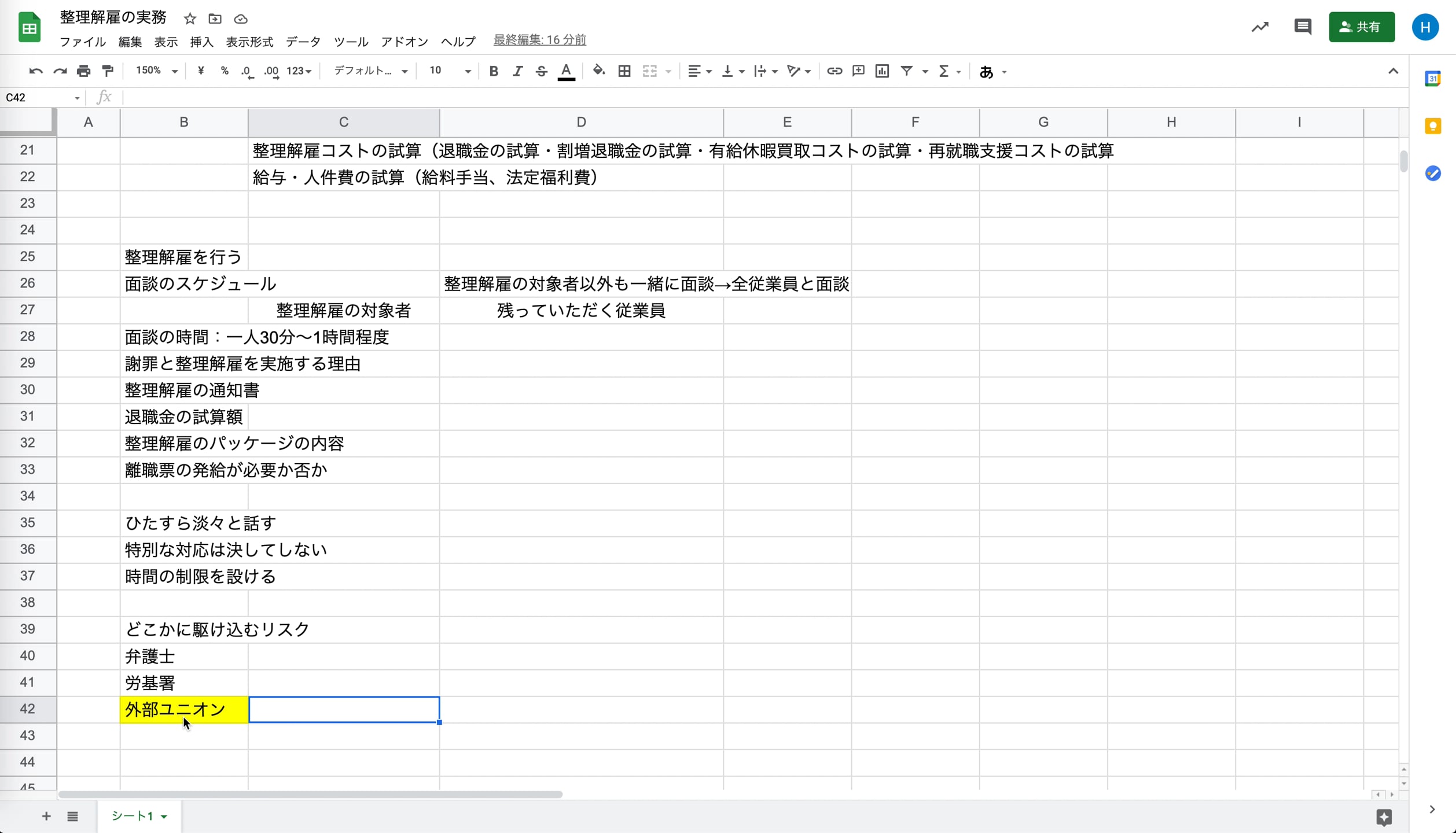Viewport: 1456px width, 833px height.
Task: Click the green 共有 share button
Action: pos(1361,27)
